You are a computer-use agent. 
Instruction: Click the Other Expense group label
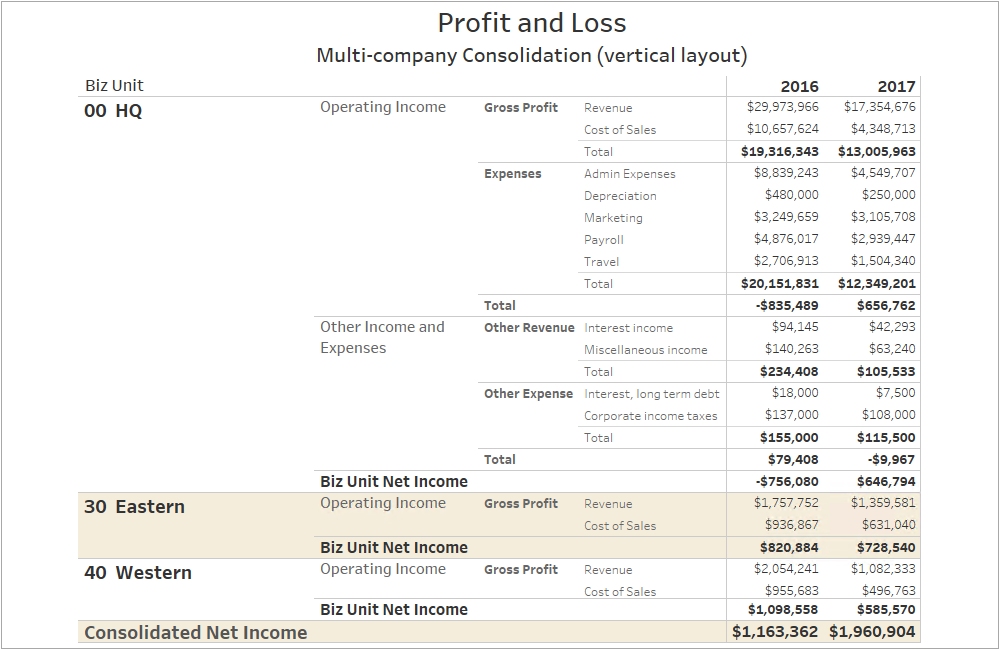[528, 394]
